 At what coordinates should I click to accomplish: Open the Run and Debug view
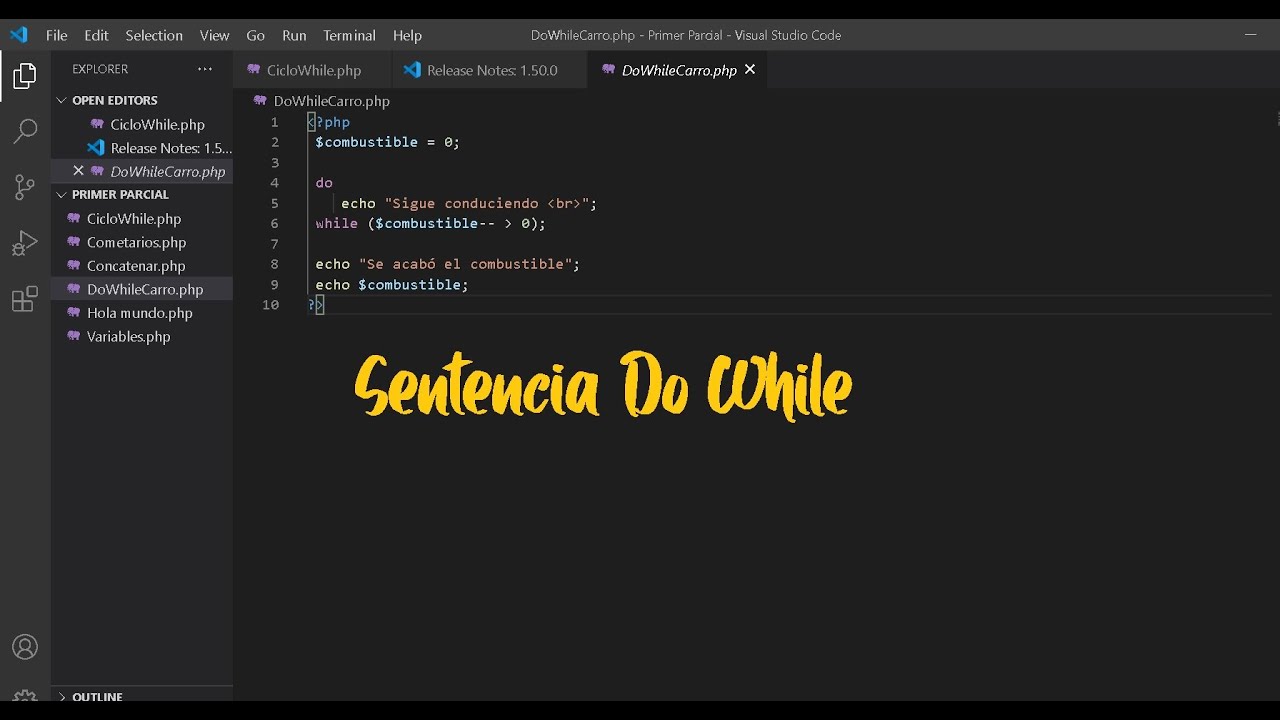click(x=25, y=243)
